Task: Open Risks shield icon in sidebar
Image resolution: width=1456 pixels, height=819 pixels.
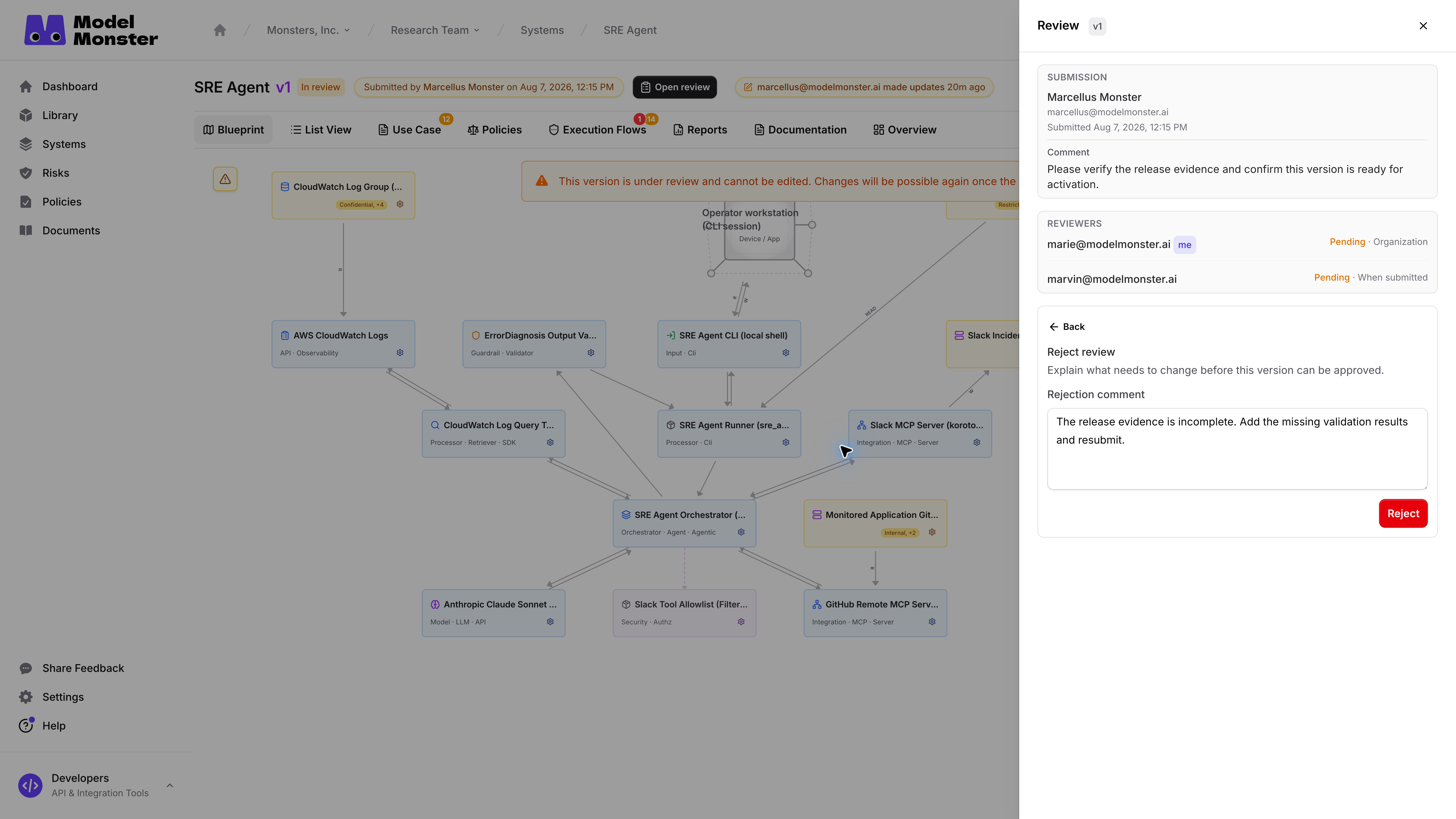Action: [x=26, y=173]
